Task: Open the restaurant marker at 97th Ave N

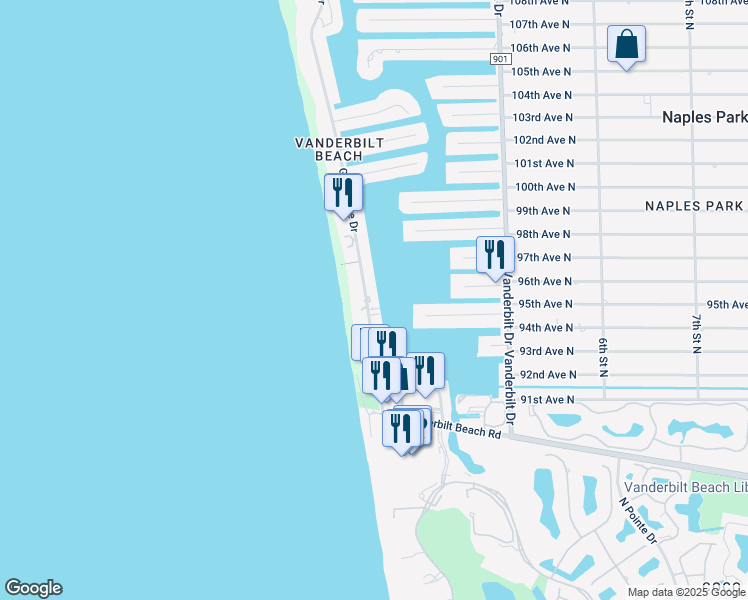Action: pos(495,258)
